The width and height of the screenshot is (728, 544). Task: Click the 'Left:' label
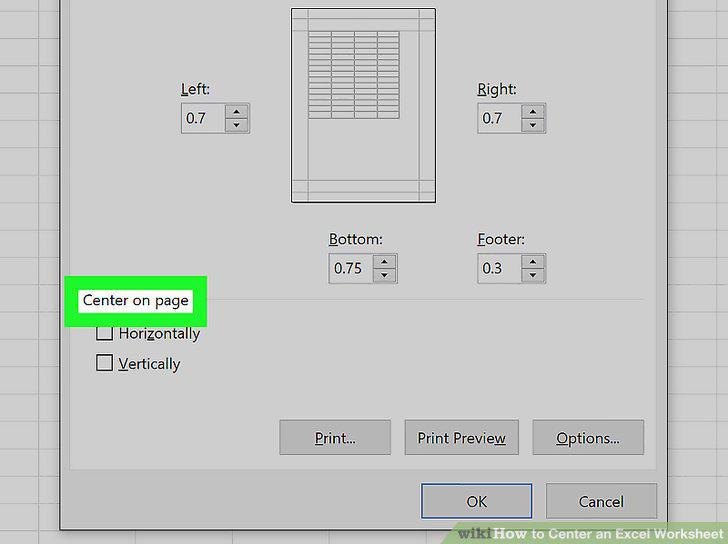pyautogui.click(x=195, y=89)
